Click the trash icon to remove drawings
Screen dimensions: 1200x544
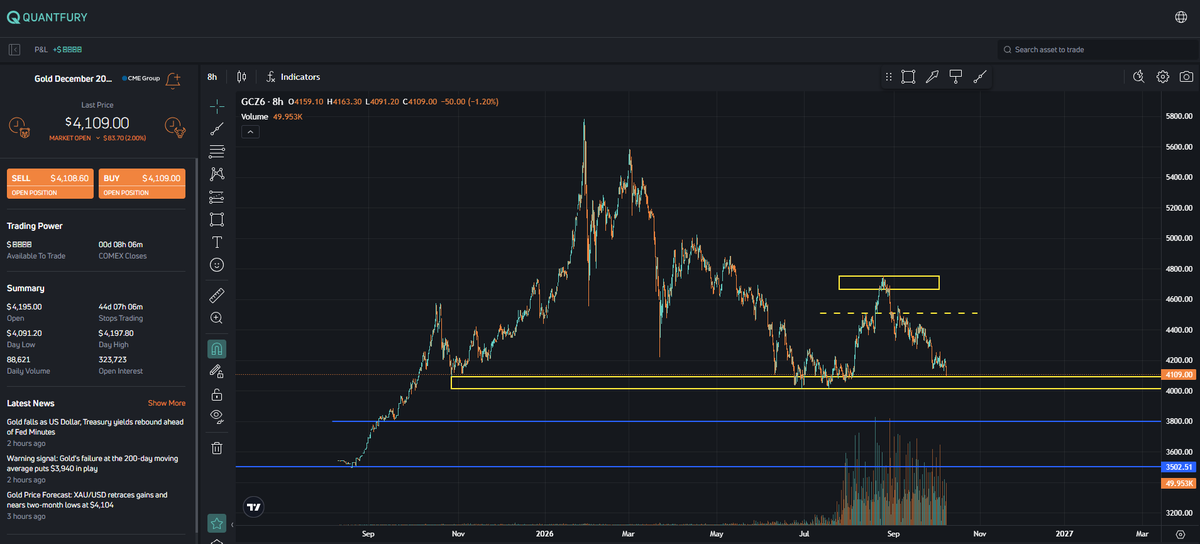pos(217,448)
